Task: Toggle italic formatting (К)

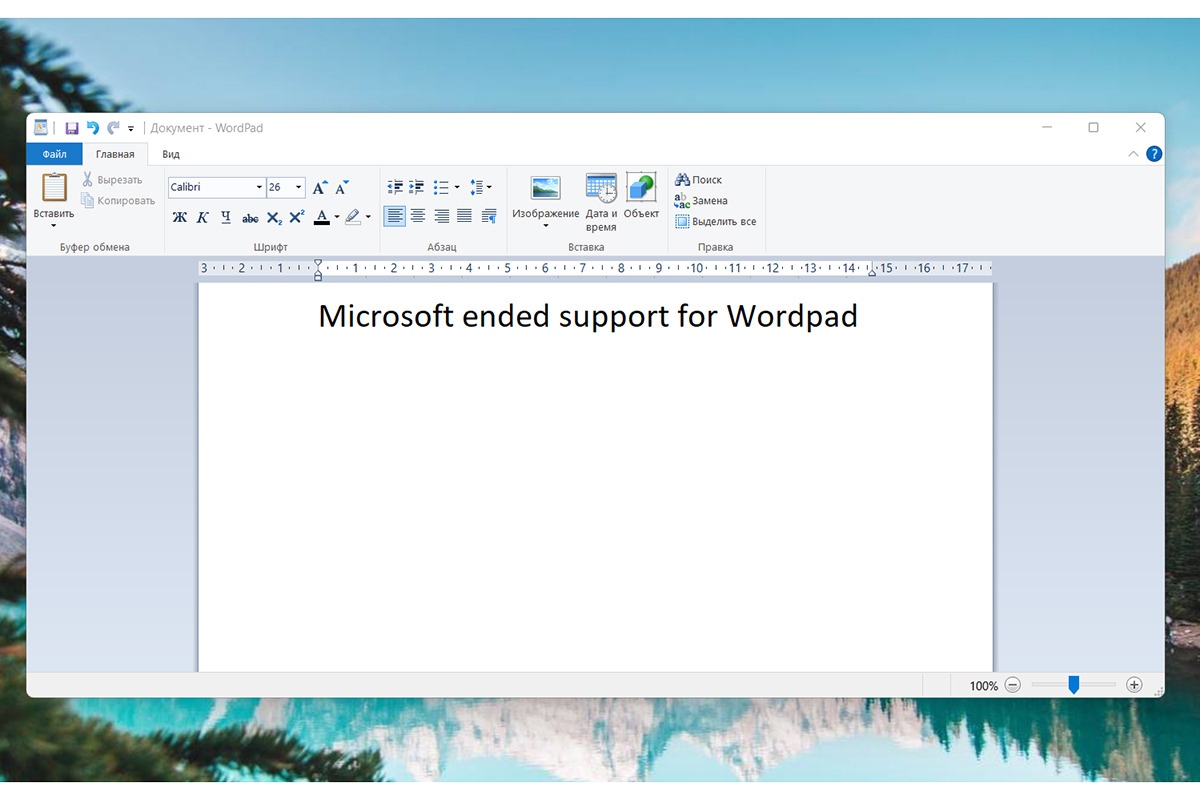Action: 203,217
